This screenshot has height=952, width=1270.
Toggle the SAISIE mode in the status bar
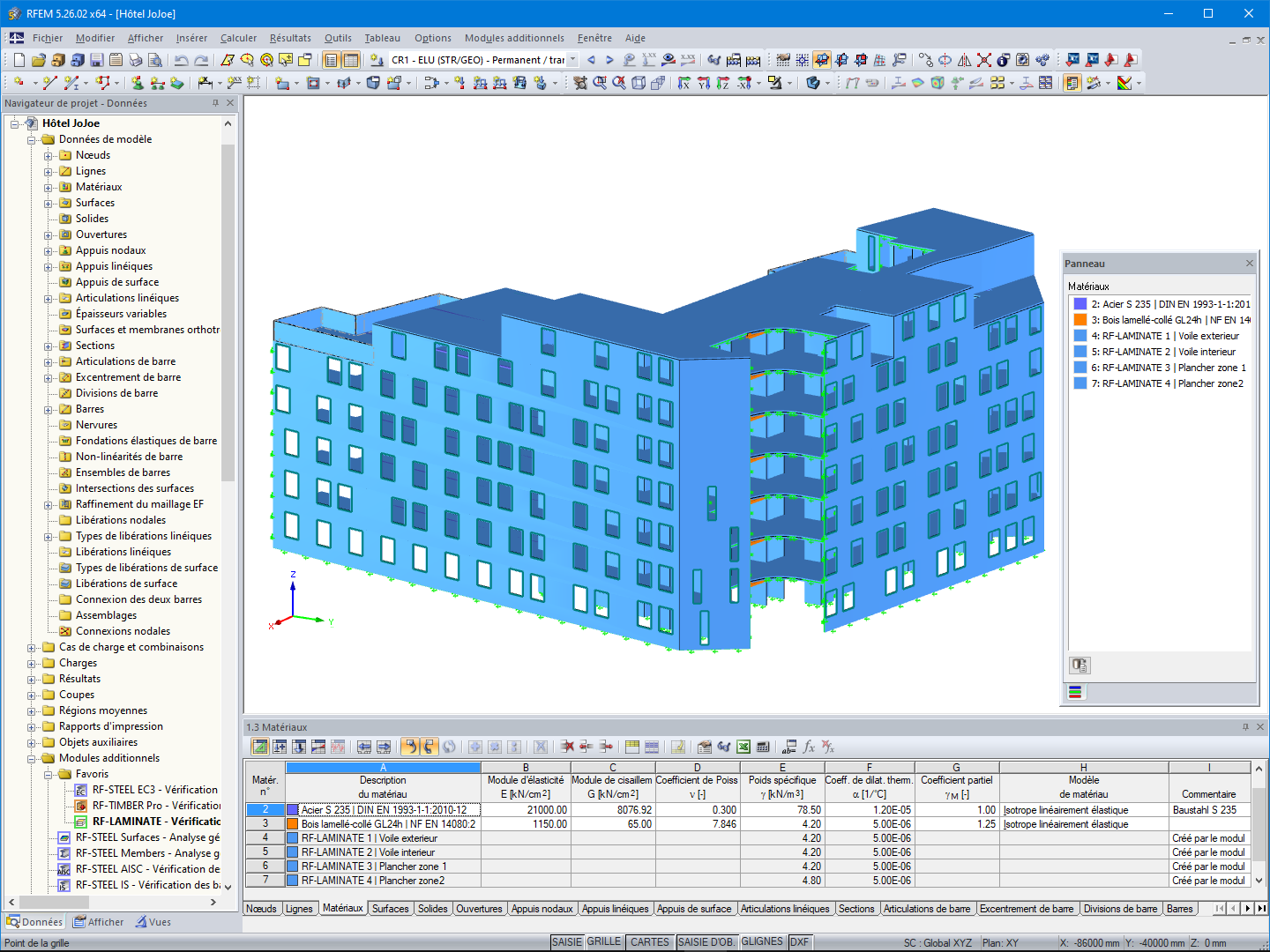(566, 941)
